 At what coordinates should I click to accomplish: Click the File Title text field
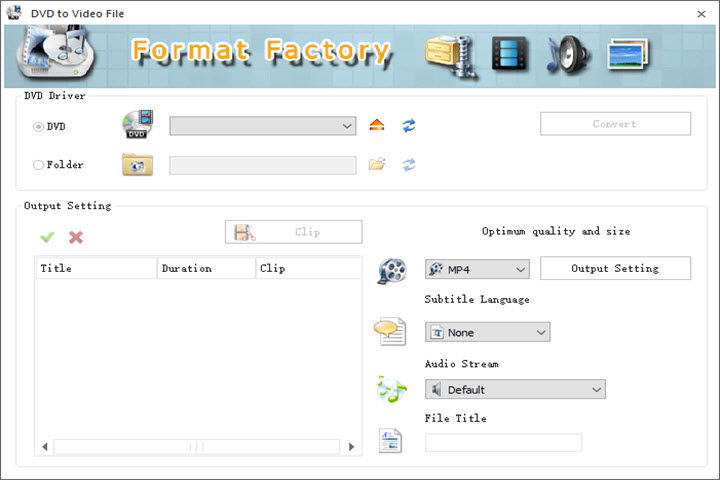tap(503, 442)
